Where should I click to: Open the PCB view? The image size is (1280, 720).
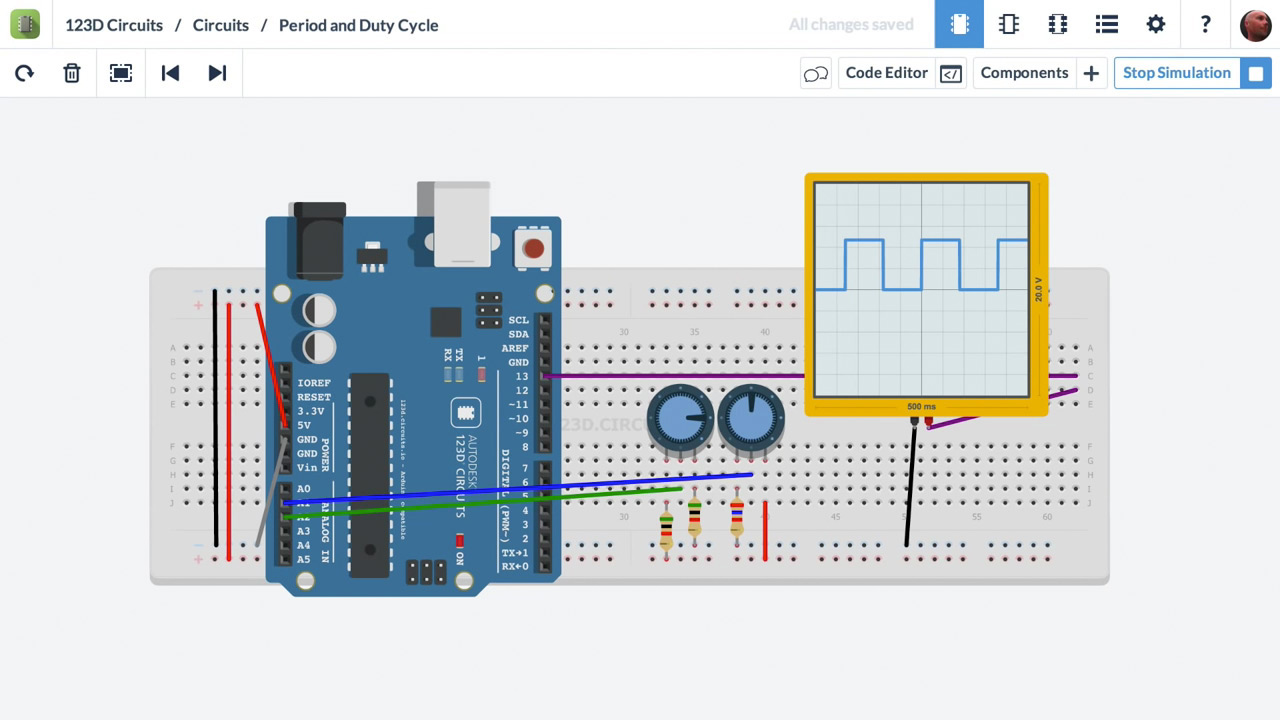click(1057, 24)
